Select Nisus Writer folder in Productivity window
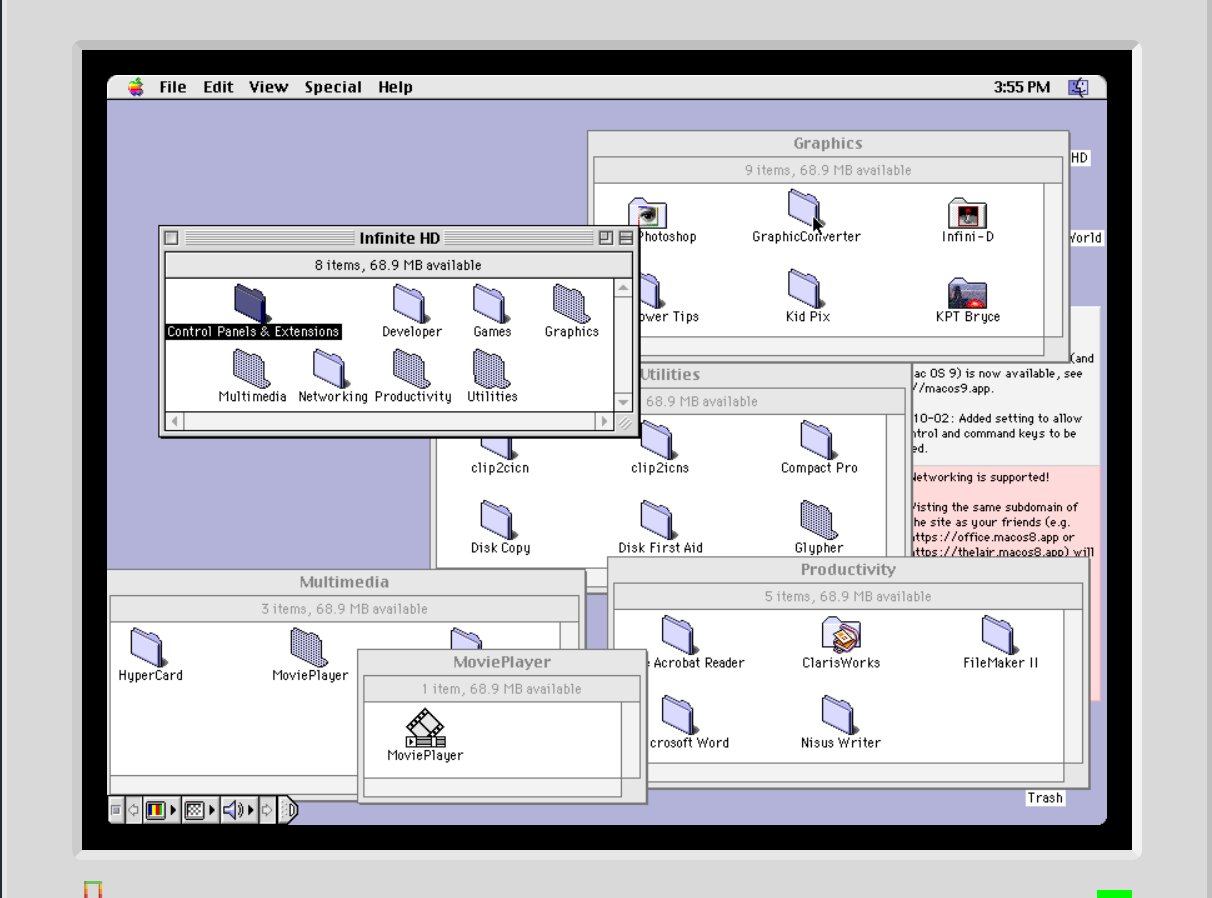Screen dimensions: 1212x898 (x=839, y=714)
